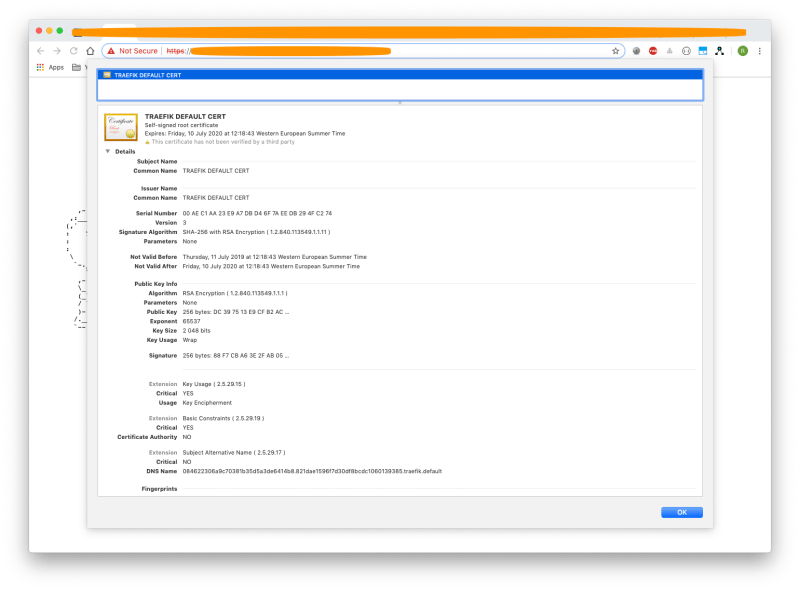
Task: Open the certificate chain dropdown area
Action: (x=400, y=90)
